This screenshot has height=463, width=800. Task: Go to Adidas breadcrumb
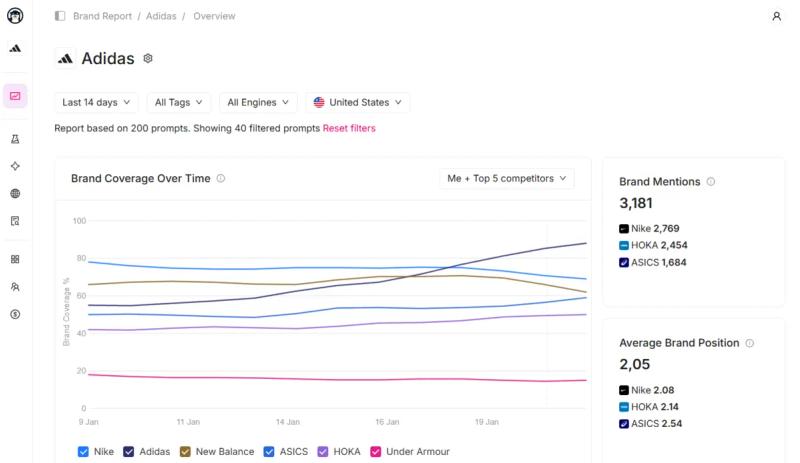pos(161,16)
